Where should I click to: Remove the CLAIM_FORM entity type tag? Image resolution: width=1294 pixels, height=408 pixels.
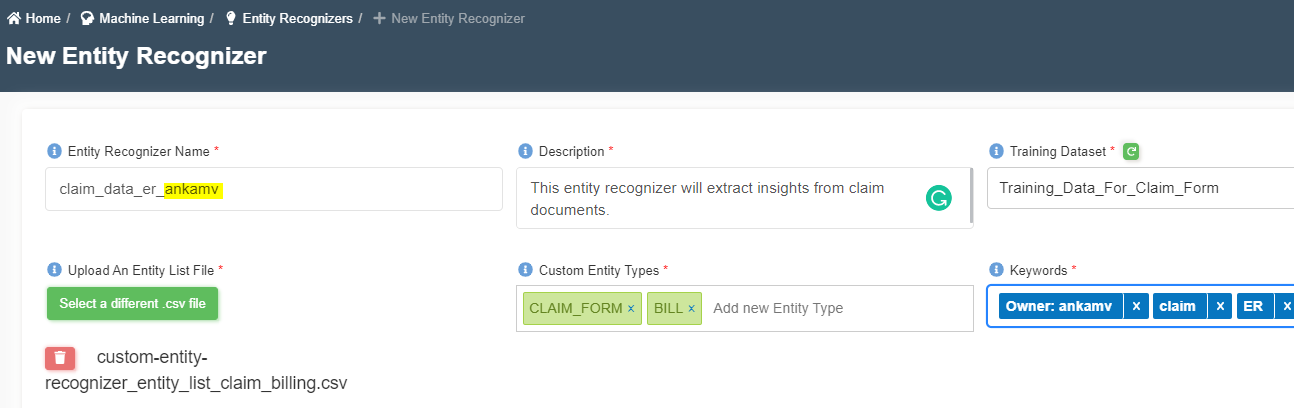(631, 308)
